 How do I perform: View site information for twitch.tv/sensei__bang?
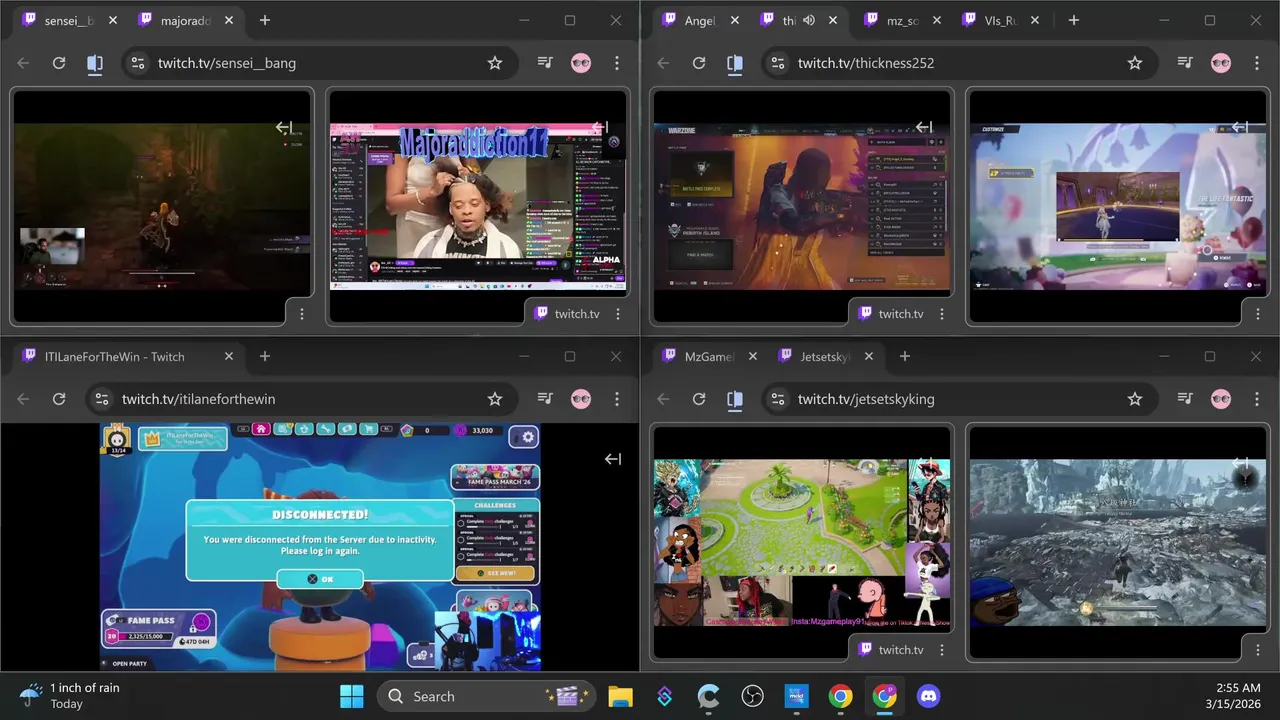click(x=138, y=63)
